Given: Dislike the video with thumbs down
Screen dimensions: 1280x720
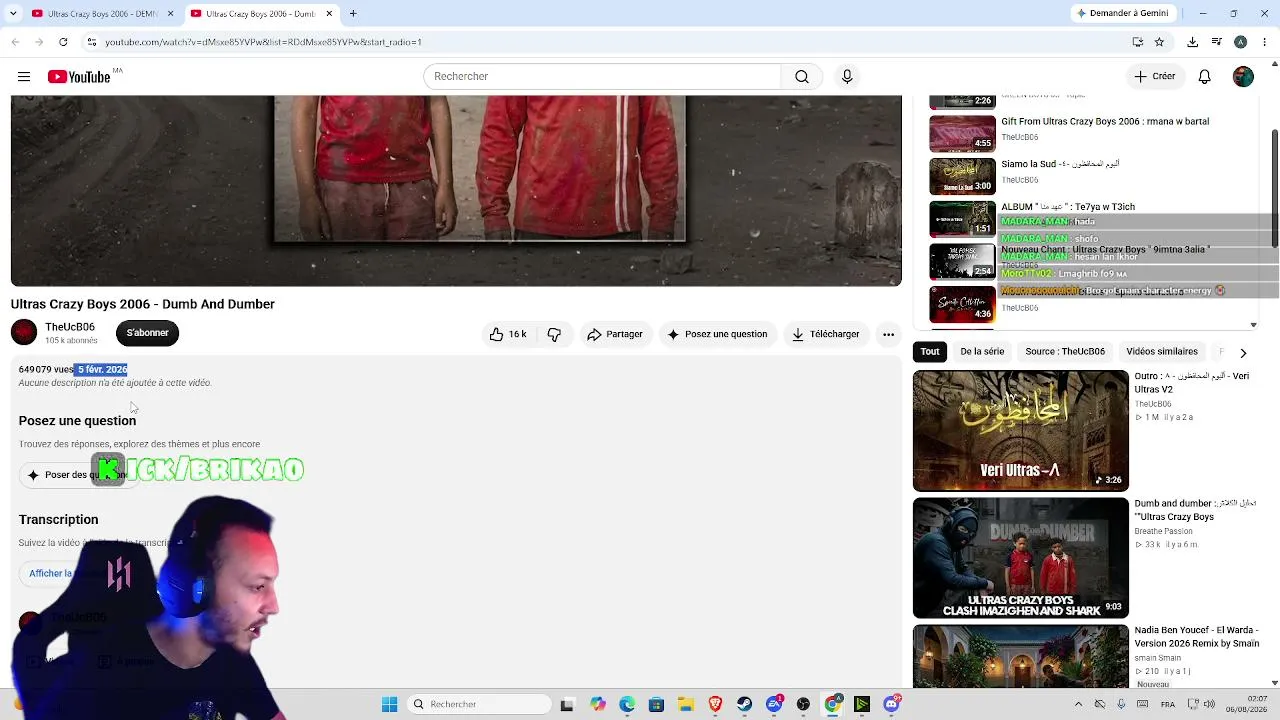Looking at the screenshot, I should pos(554,334).
